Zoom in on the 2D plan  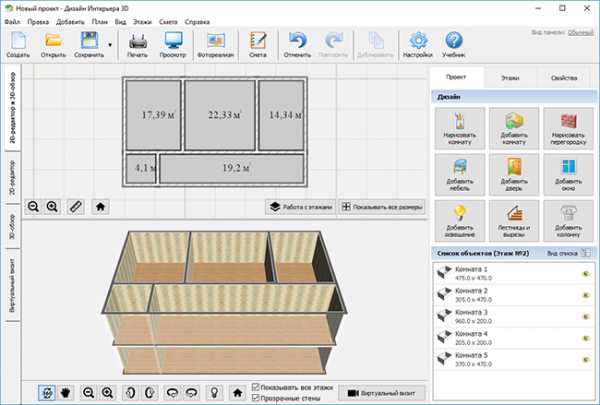point(52,207)
